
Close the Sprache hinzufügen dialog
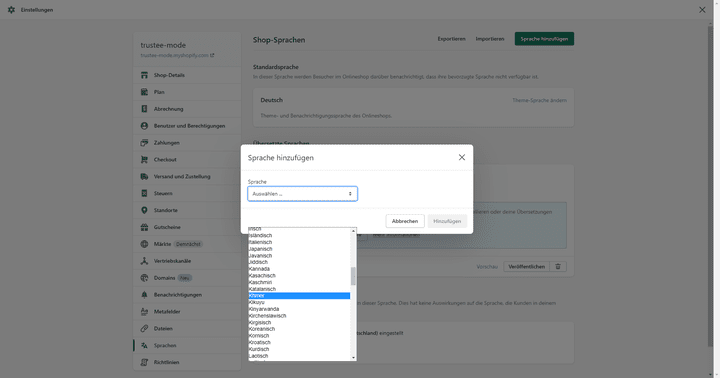461,157
